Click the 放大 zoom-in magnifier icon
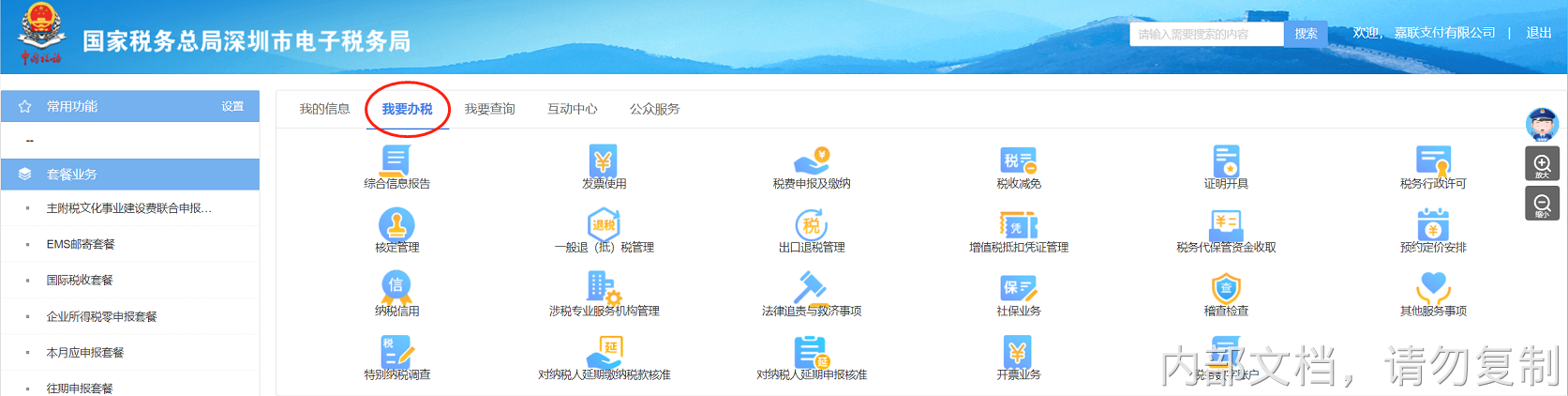1568x396 pixels. (1542, 164)
